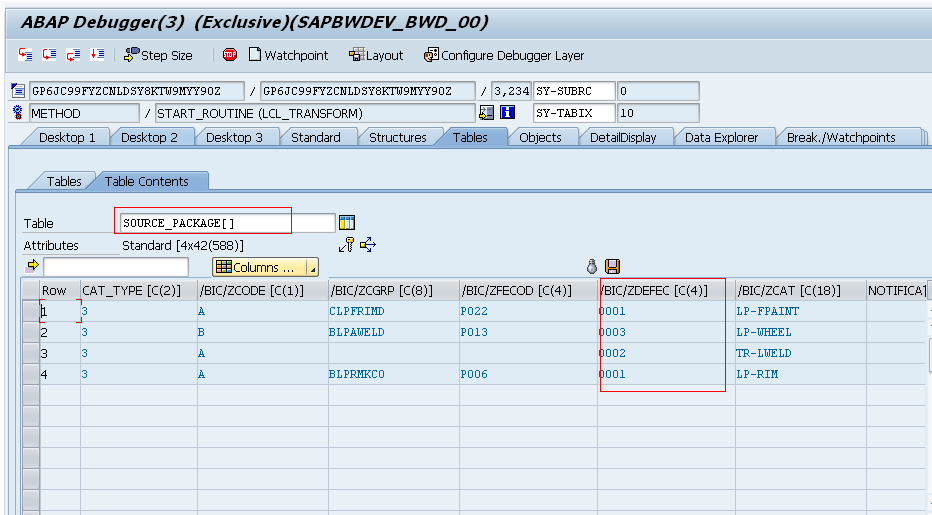The image size is (932, 515).
Task: Click the Step Into (single step) icon
Action: coord(26,55)
